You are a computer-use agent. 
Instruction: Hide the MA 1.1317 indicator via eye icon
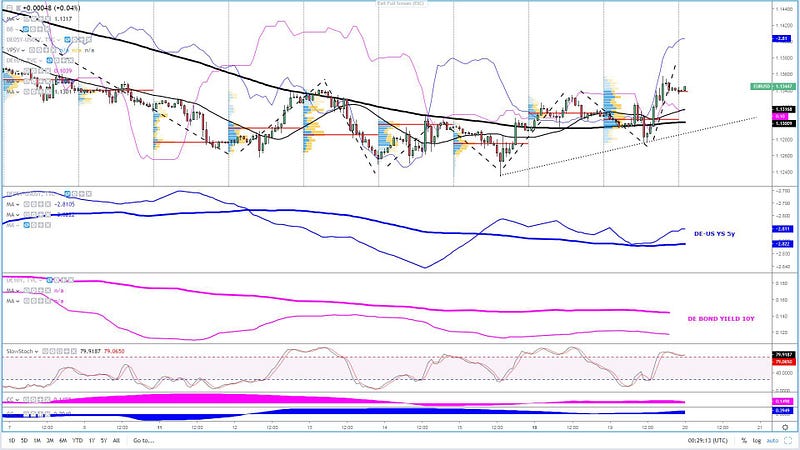(27, 19)
